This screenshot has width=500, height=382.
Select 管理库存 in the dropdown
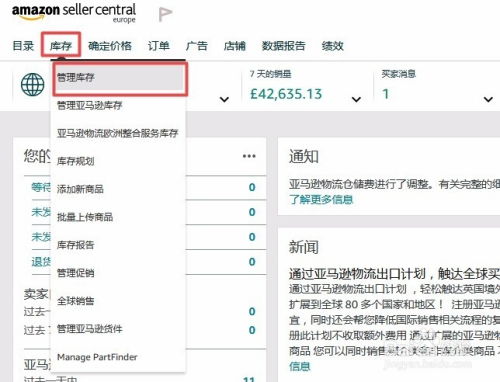click(x=120, y=78)
